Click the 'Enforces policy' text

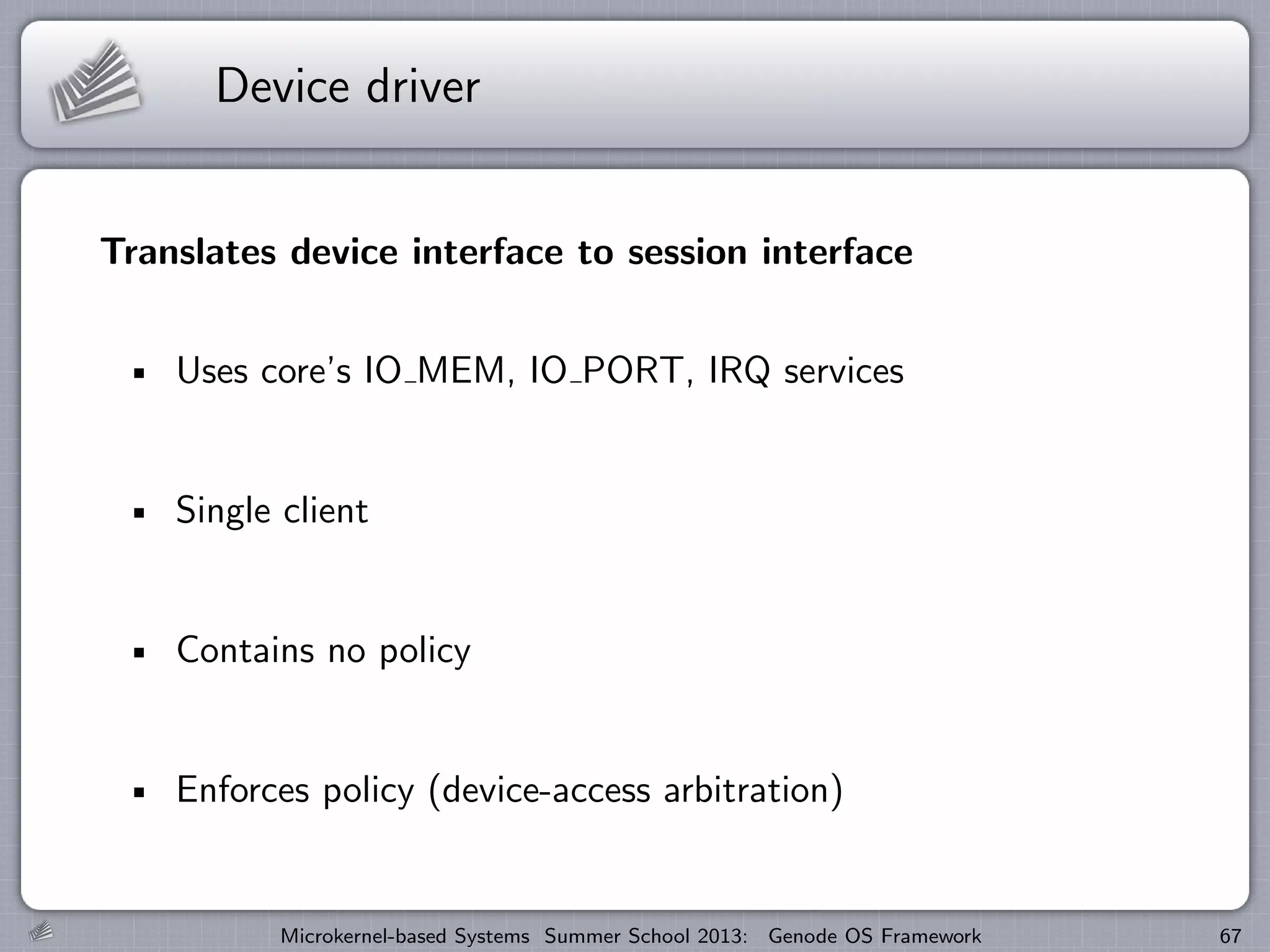click(295, 790)
